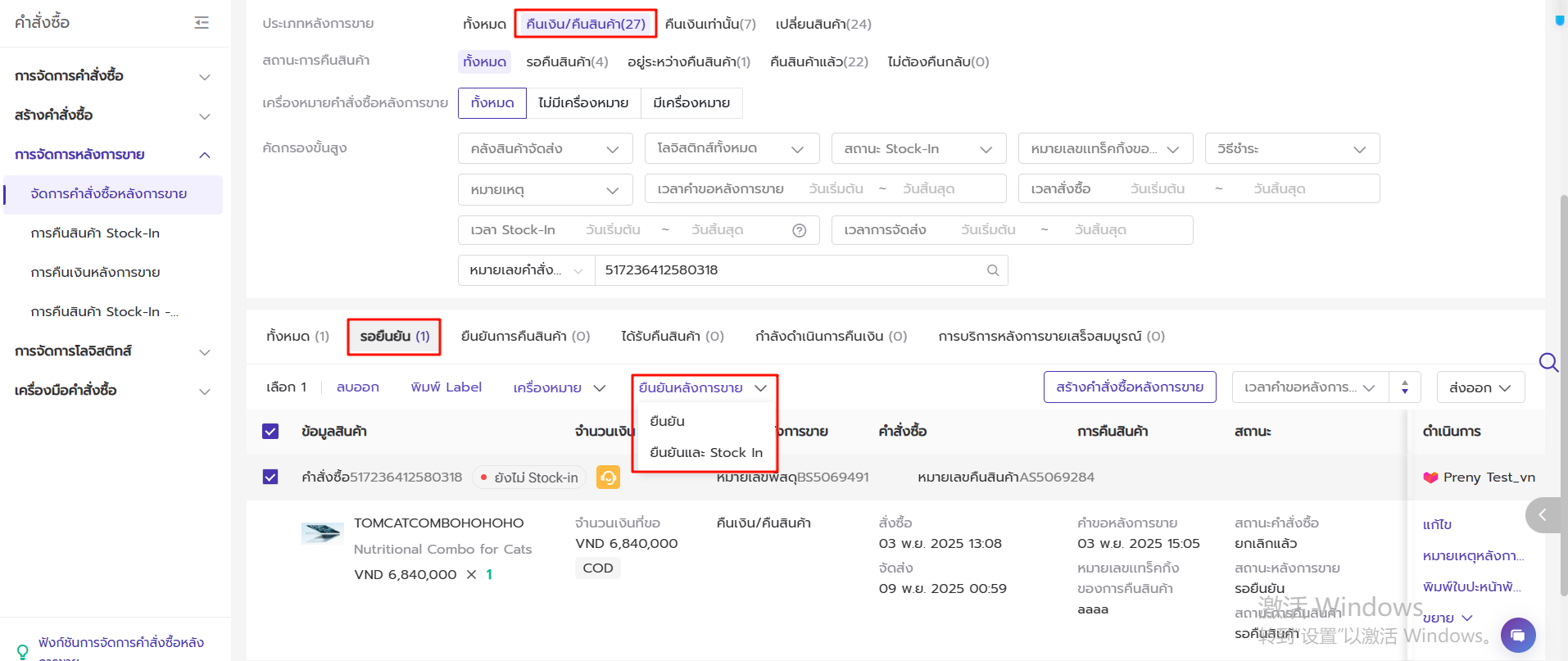The width and height of the screenshot is (1568, 661).
Task: Click สร้างคำสั่งซื้อหลังการขาย button
Action: 1129,387
